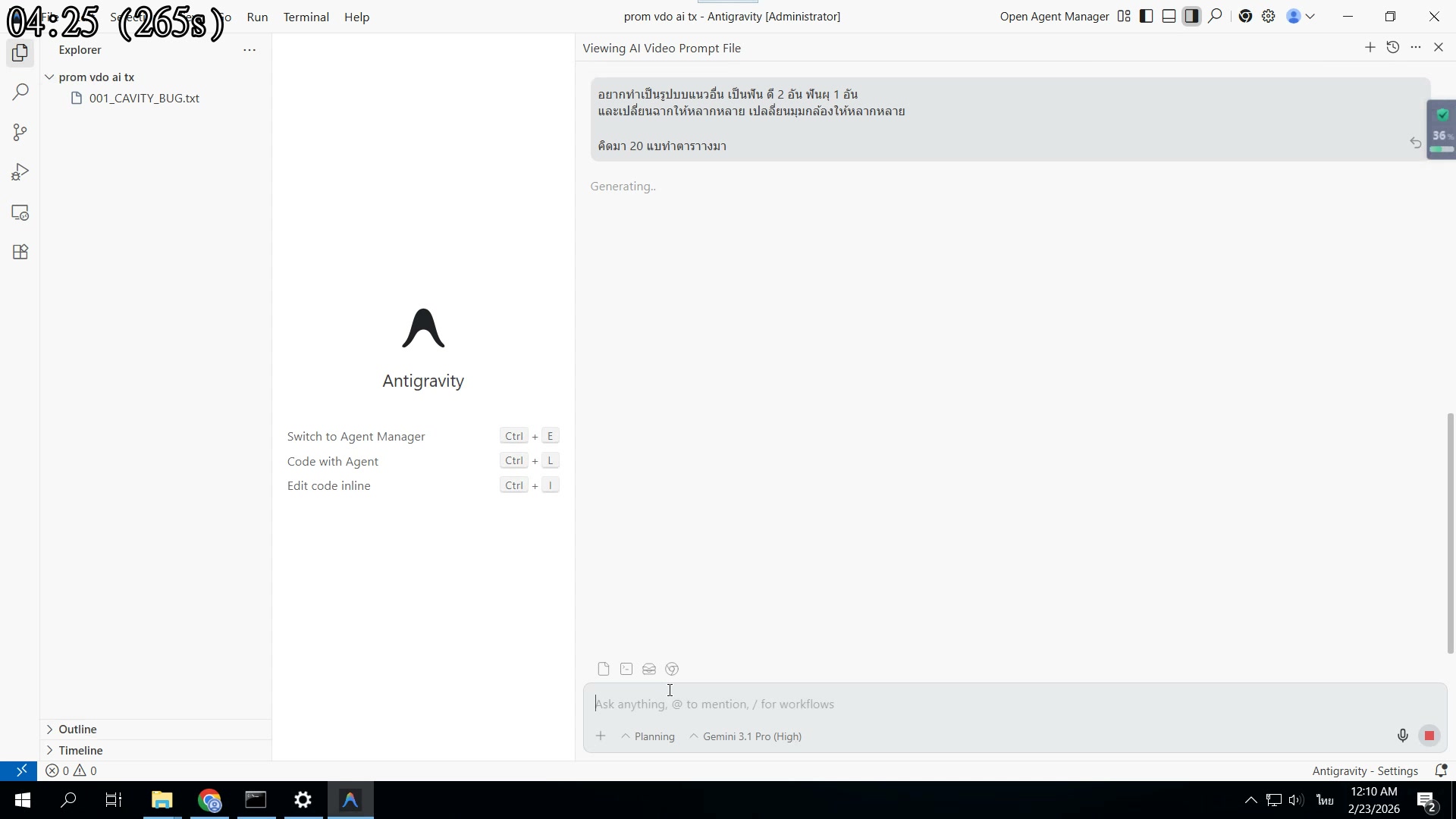
Task: Toggle the agent side panel layout
Action: (1191, 16)
